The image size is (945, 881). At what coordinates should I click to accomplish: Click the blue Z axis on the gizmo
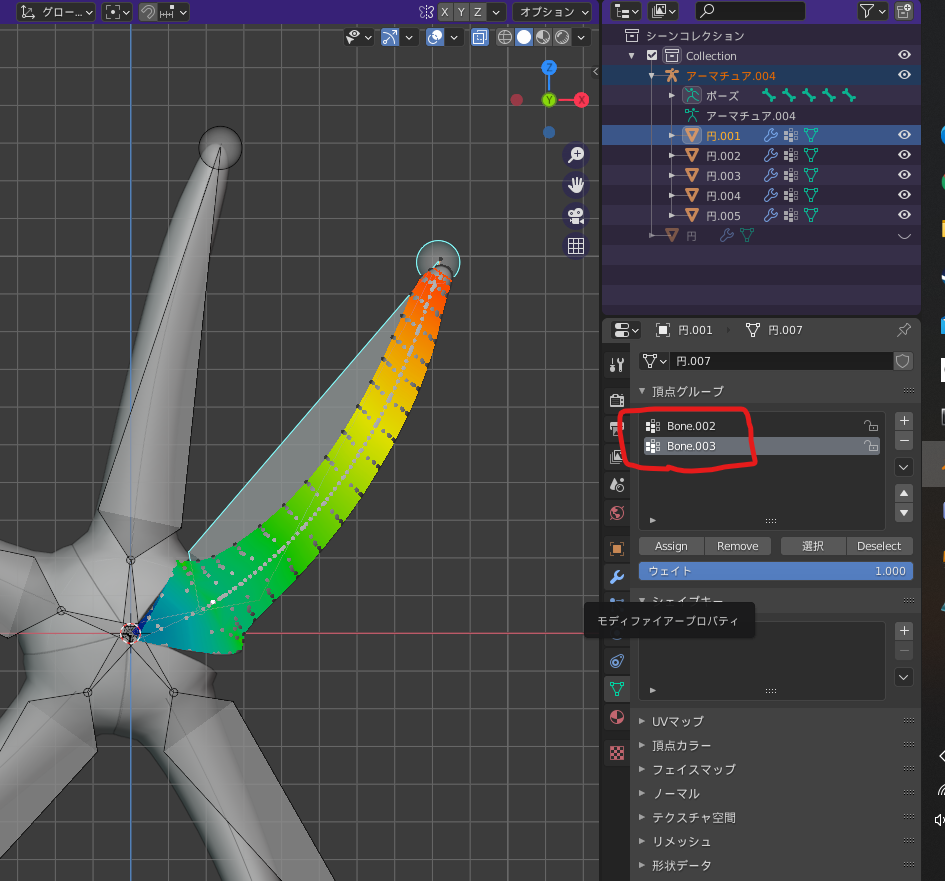[x=548, y=67]
